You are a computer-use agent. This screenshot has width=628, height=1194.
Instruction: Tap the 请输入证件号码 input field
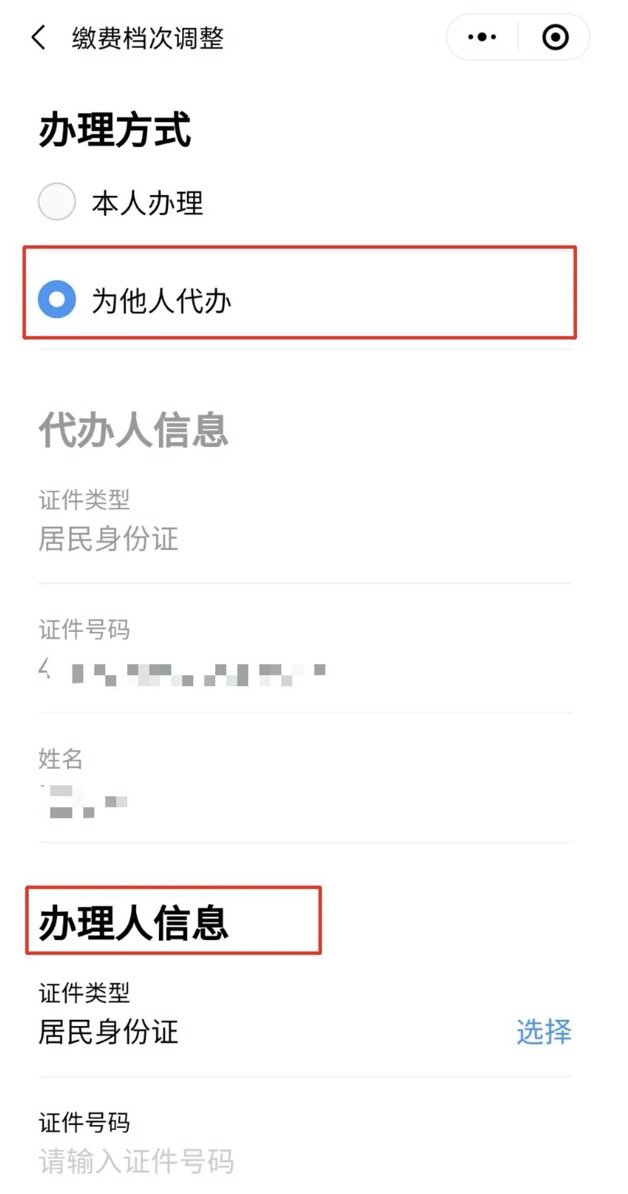click(x=304, y=1162)
